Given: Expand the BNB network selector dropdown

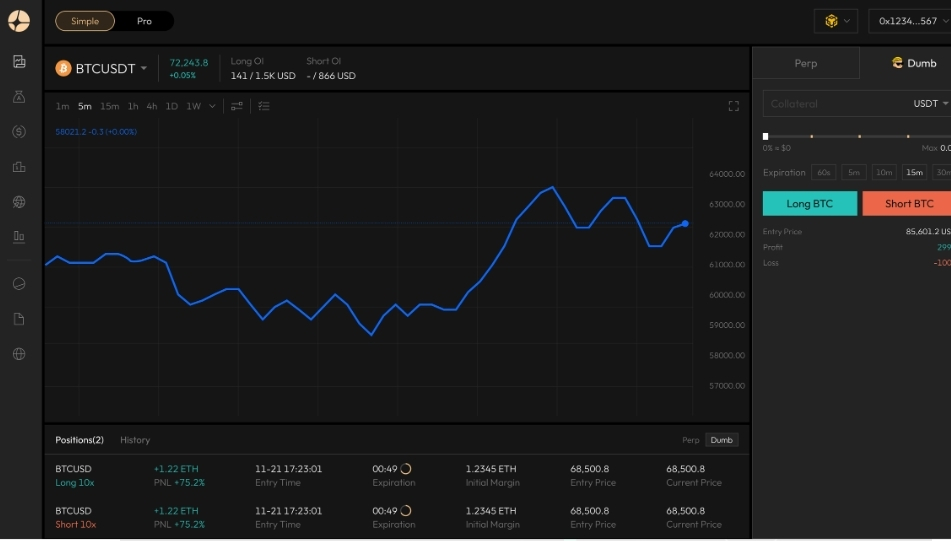Looking at the screenshot, I should [837, 21].
